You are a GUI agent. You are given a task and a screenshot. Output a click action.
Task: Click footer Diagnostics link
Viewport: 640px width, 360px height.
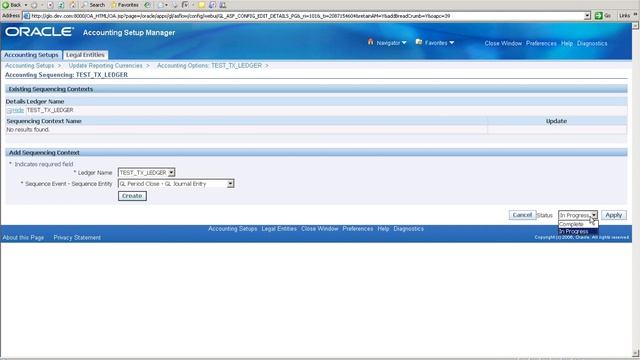(409, 229)
